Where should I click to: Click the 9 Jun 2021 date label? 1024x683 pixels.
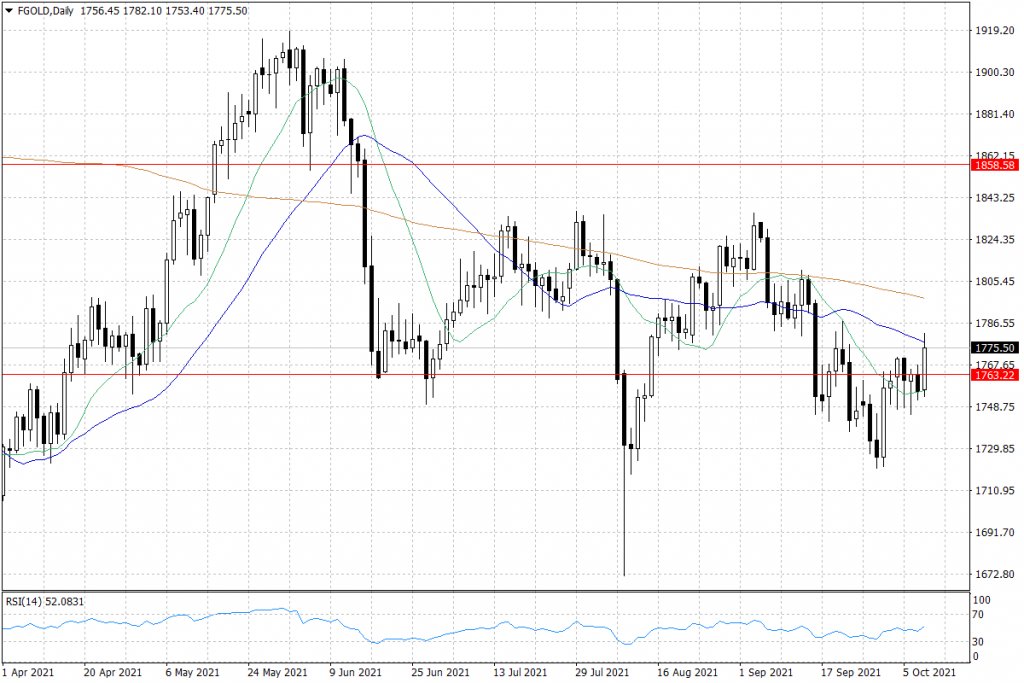pos(355,672)
